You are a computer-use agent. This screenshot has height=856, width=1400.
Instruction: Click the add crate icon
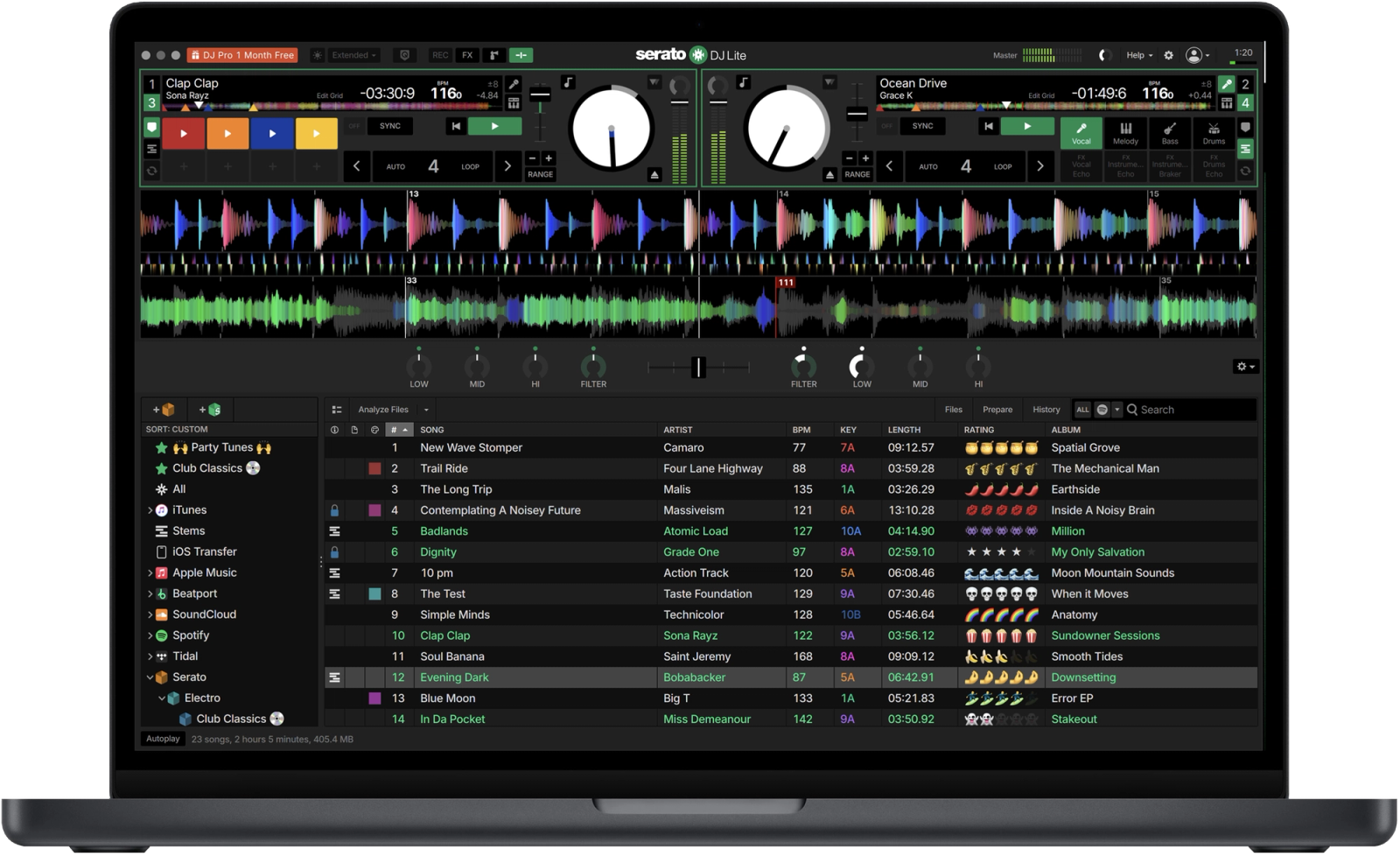pos(164,410)
